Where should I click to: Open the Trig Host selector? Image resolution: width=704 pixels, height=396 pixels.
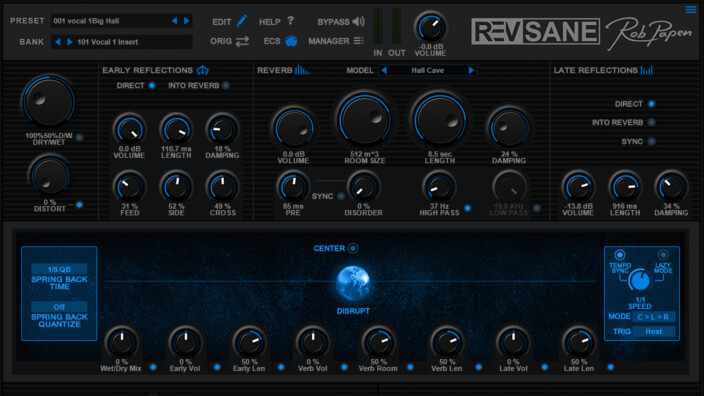coord(653,331)
